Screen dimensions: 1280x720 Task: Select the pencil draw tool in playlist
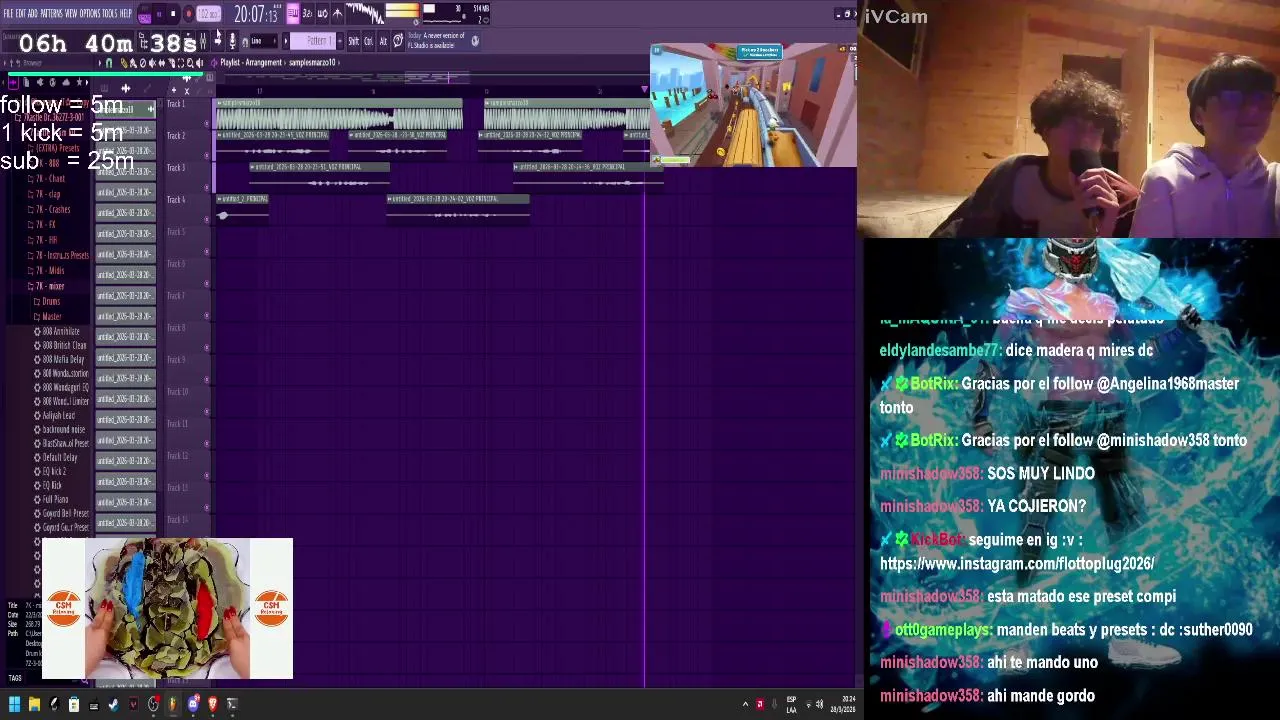[123, 62]
